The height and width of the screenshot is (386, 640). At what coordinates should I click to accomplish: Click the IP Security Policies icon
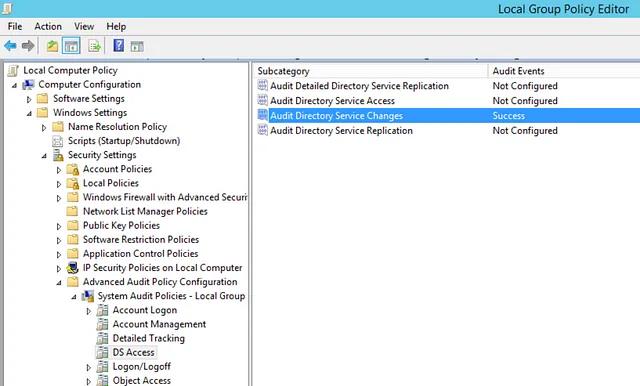[73, 268]
